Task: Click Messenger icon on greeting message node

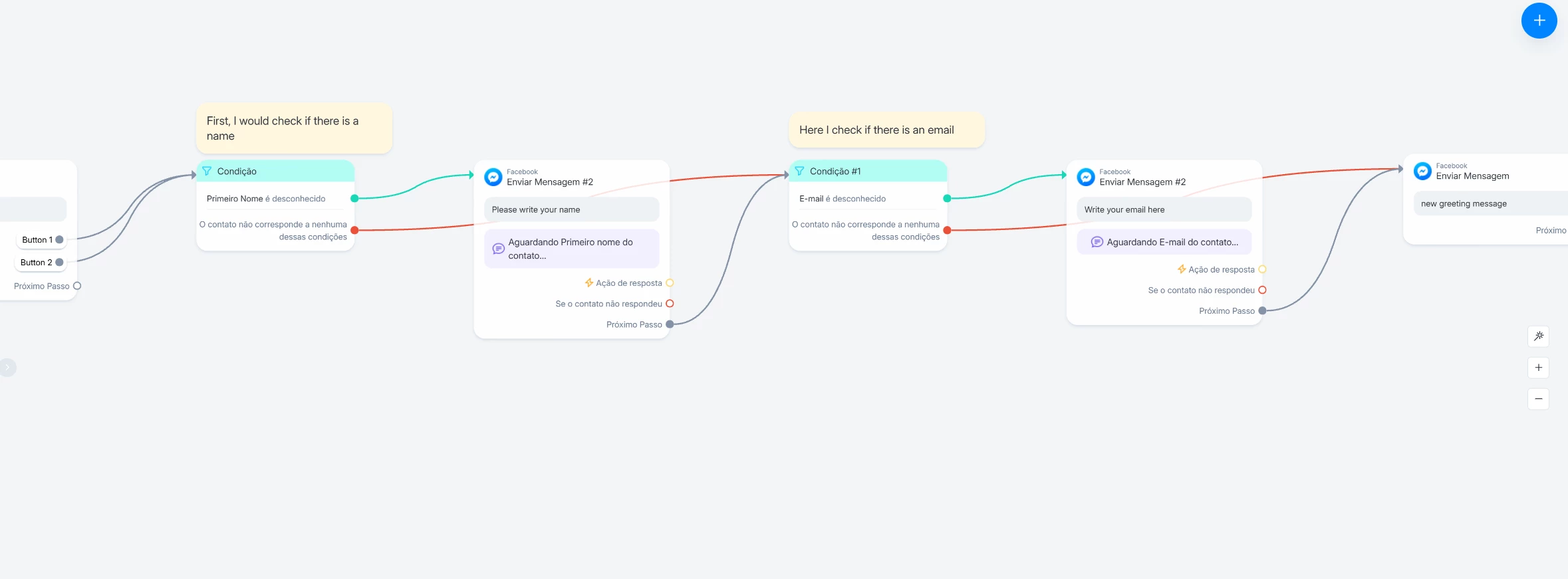Action: click(1422, 171)
